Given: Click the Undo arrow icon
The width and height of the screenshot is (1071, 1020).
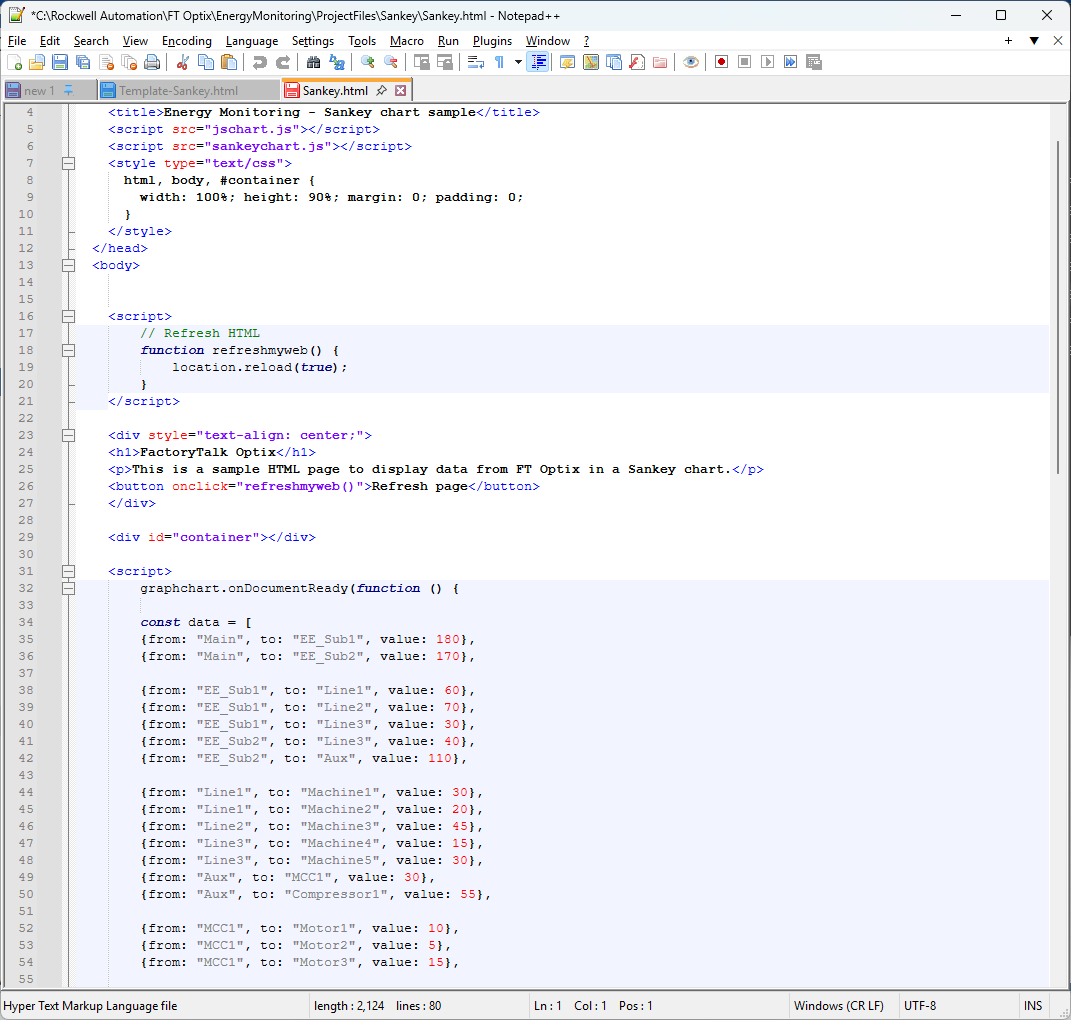Looking at the screenshot, I should (260, 62).
